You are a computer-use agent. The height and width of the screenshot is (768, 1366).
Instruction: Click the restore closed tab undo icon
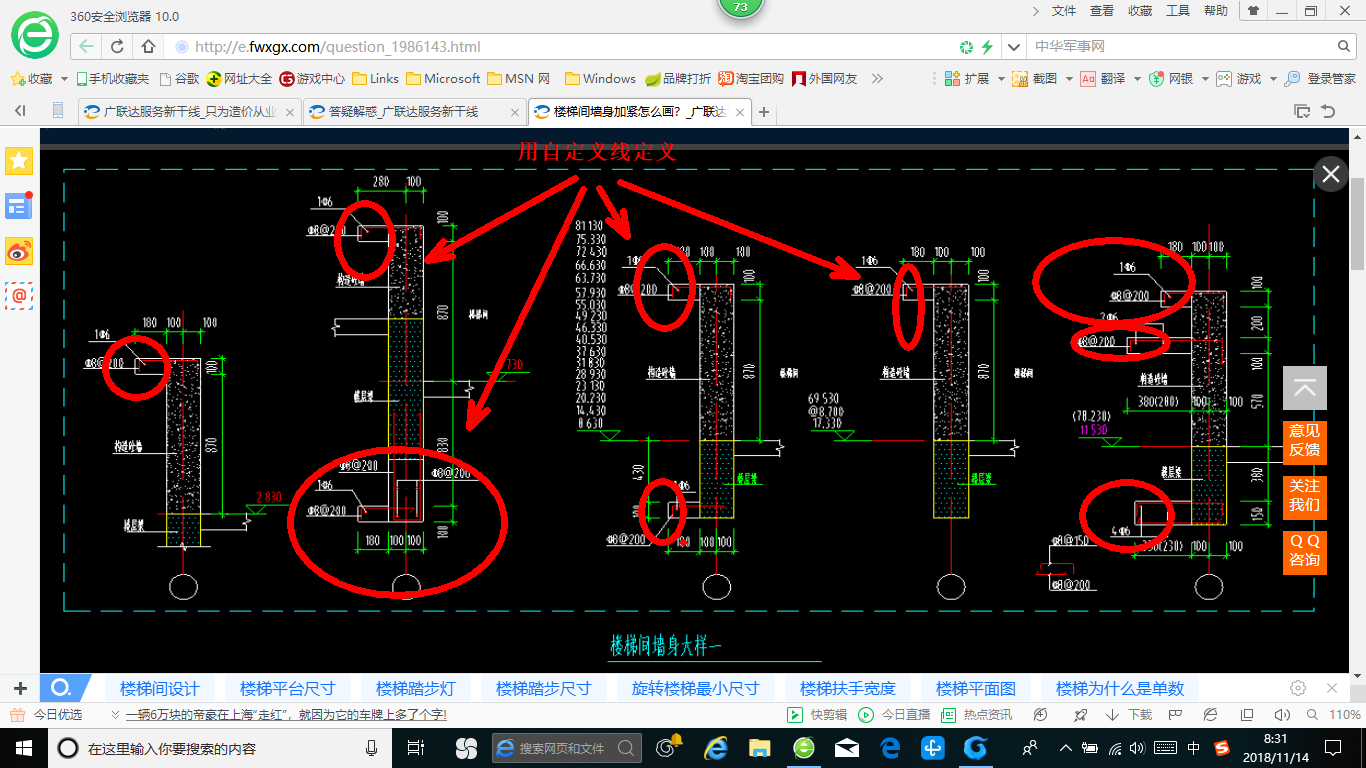click(1329, 111)
